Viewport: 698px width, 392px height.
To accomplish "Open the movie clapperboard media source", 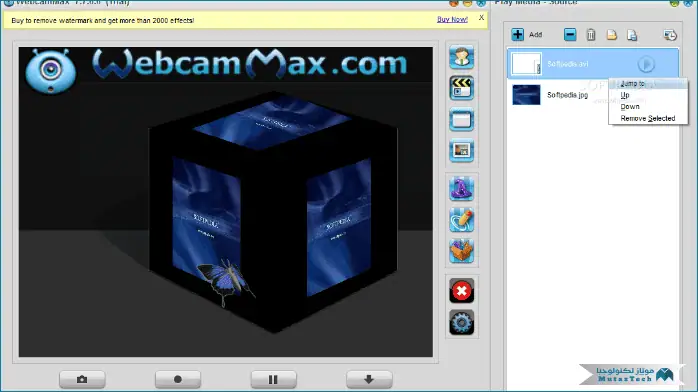I will (x=462, y=88).
